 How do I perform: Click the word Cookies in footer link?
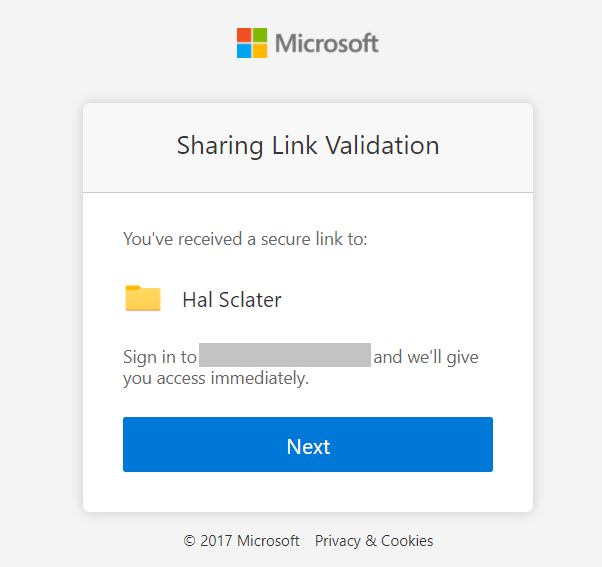407,541
